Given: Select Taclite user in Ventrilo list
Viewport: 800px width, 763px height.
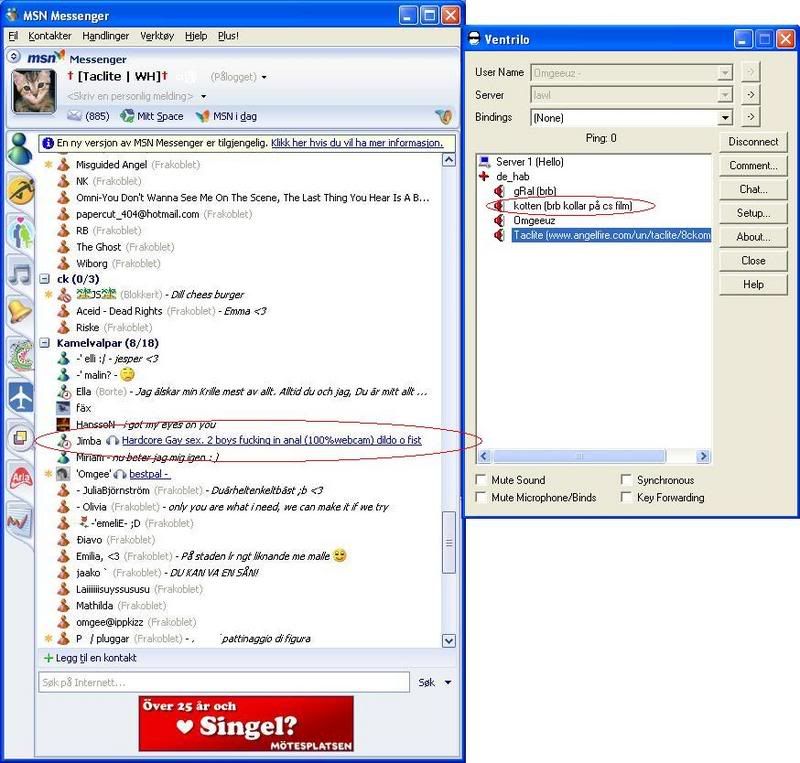Looking at the screenshot, I should coord(611,235).
